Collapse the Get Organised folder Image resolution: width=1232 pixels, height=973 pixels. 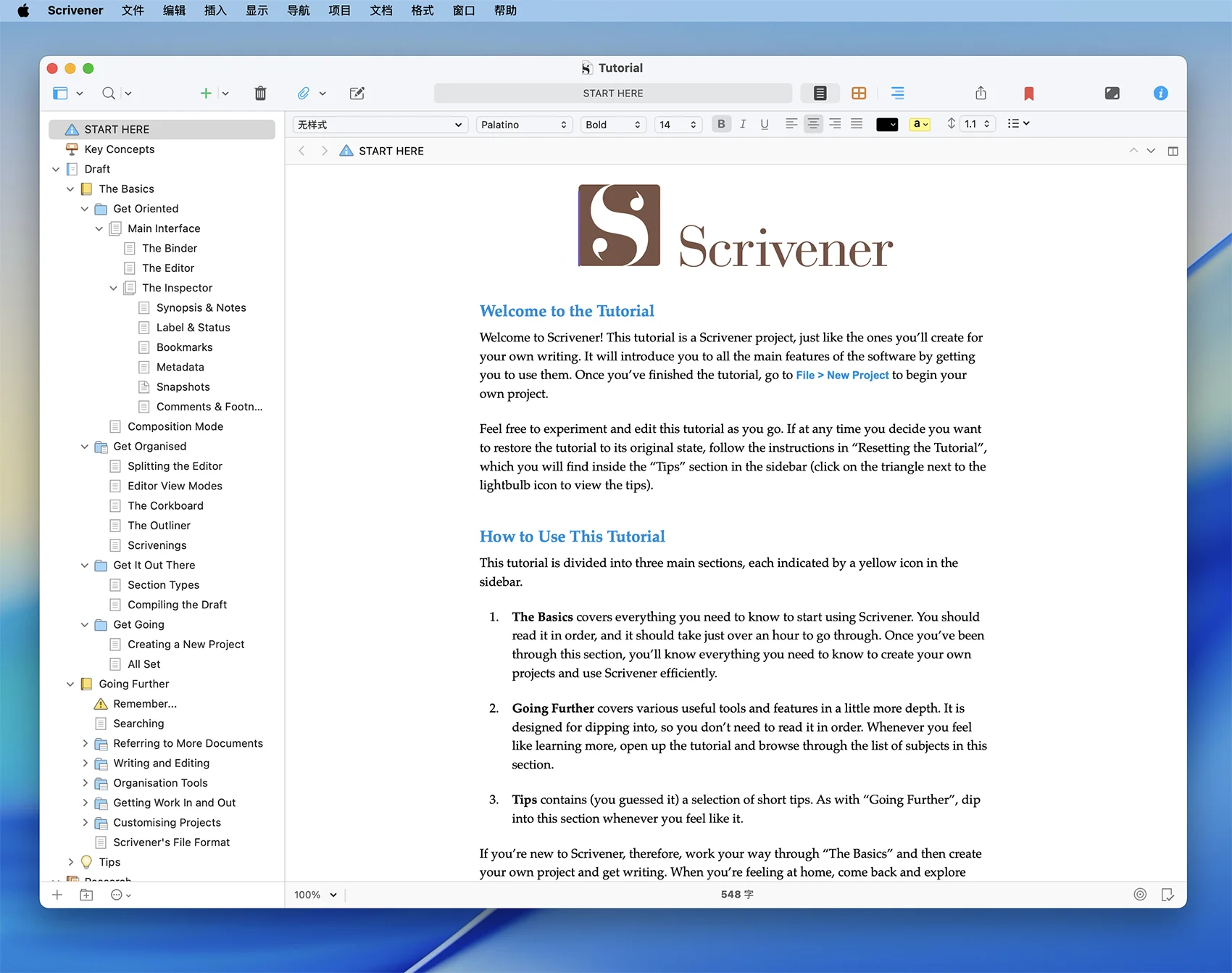pos(85,447)
